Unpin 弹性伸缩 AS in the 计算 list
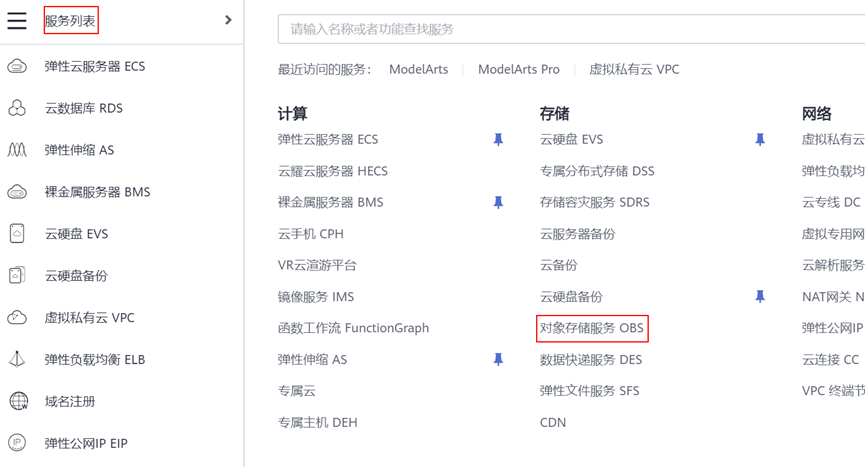Viewport: 865px width, 467px height. point(498,360)
